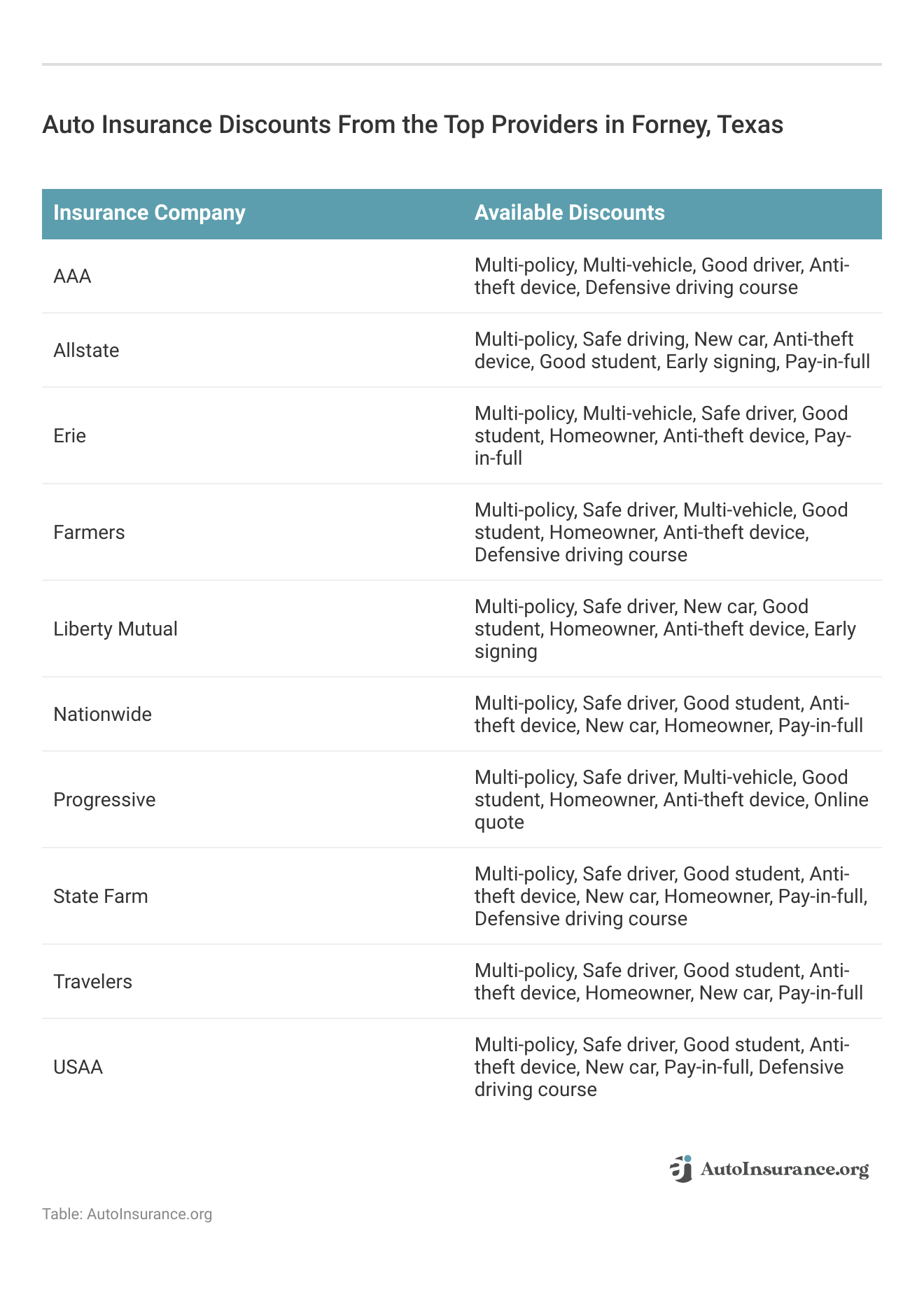Select Allstate's discount list with Early signing
Screen dimensions: 924x1299
pos(672,351)
